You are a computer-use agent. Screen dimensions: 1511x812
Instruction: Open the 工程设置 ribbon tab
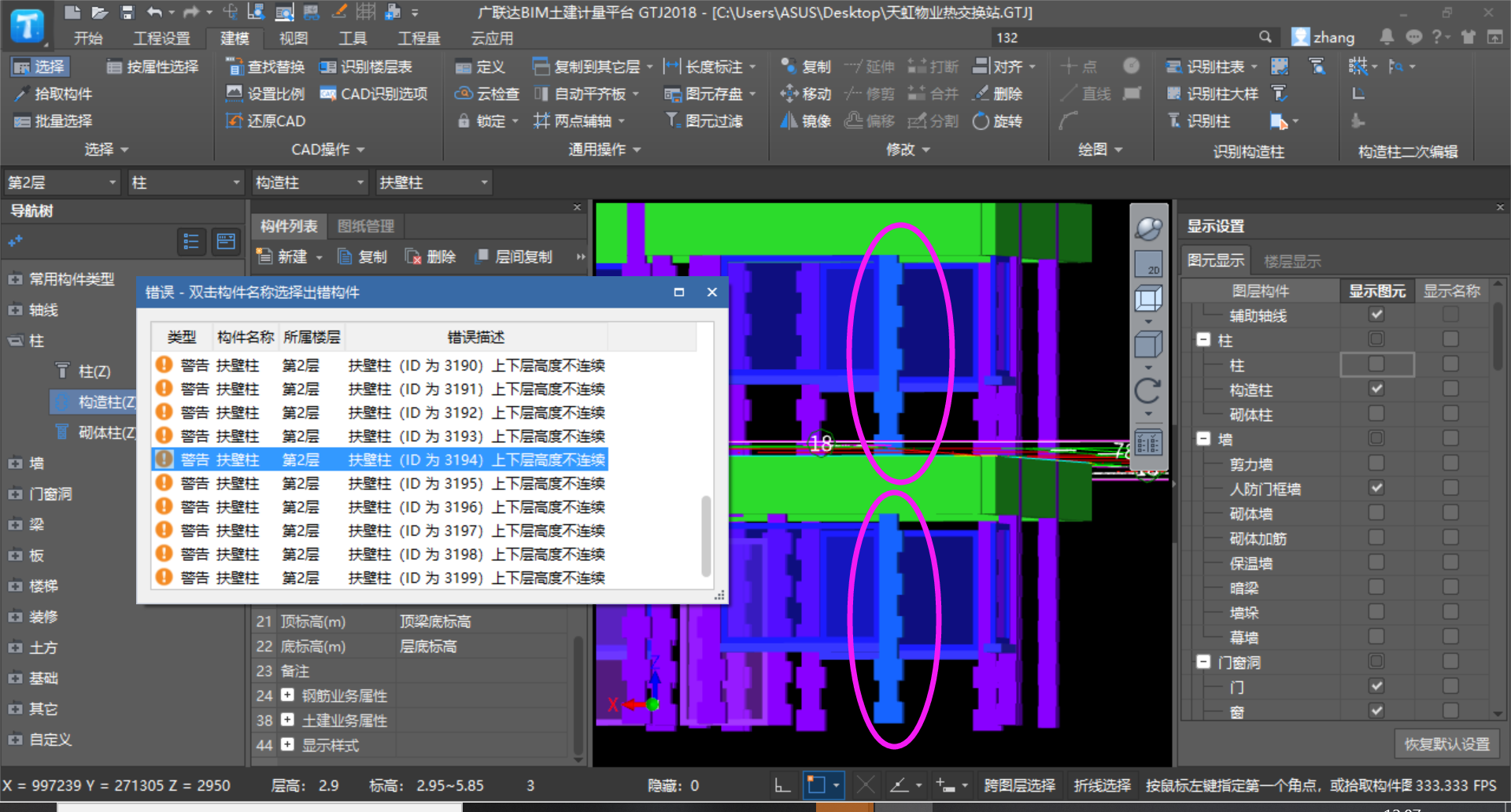point(162,38)
